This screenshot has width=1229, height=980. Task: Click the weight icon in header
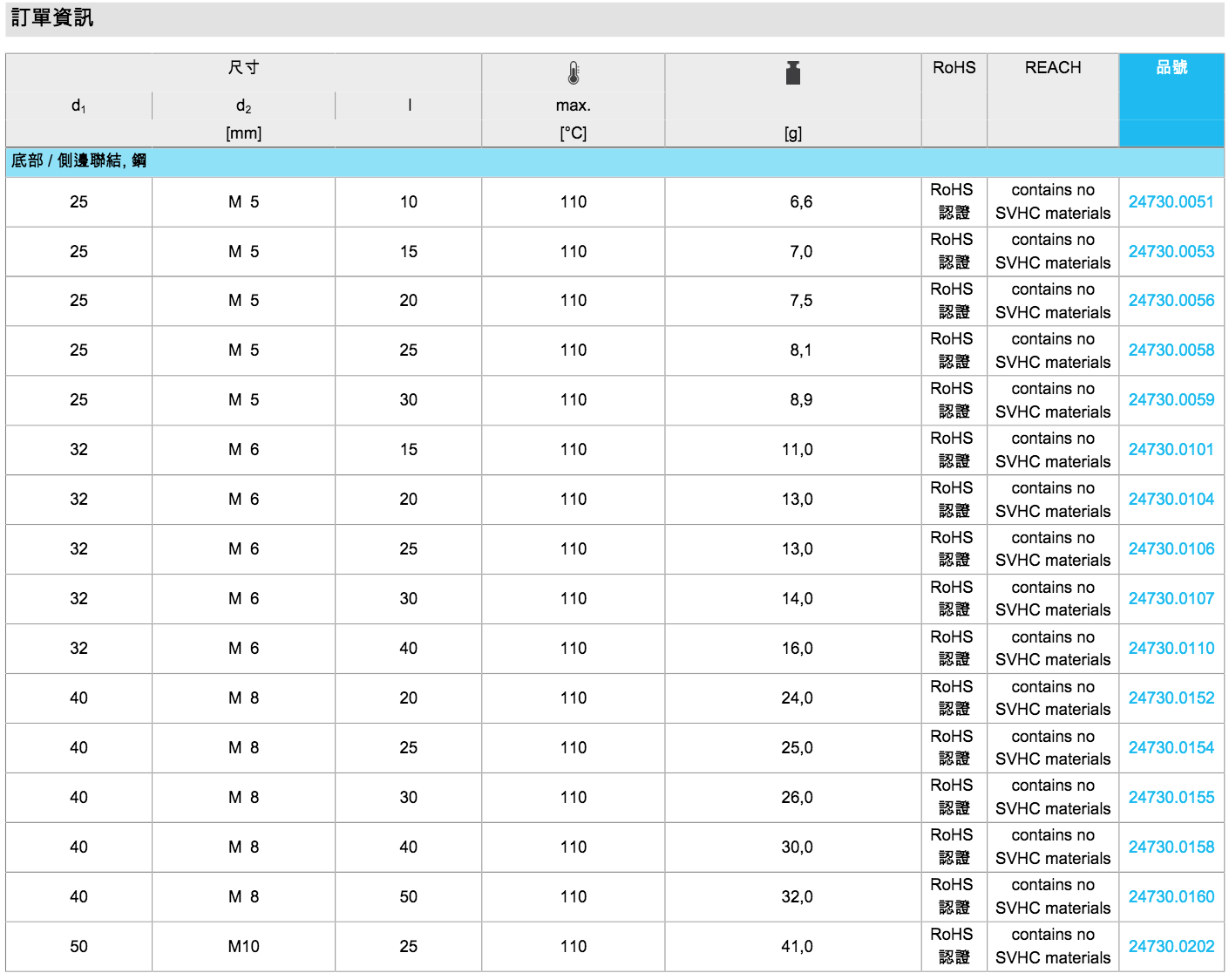792,73
